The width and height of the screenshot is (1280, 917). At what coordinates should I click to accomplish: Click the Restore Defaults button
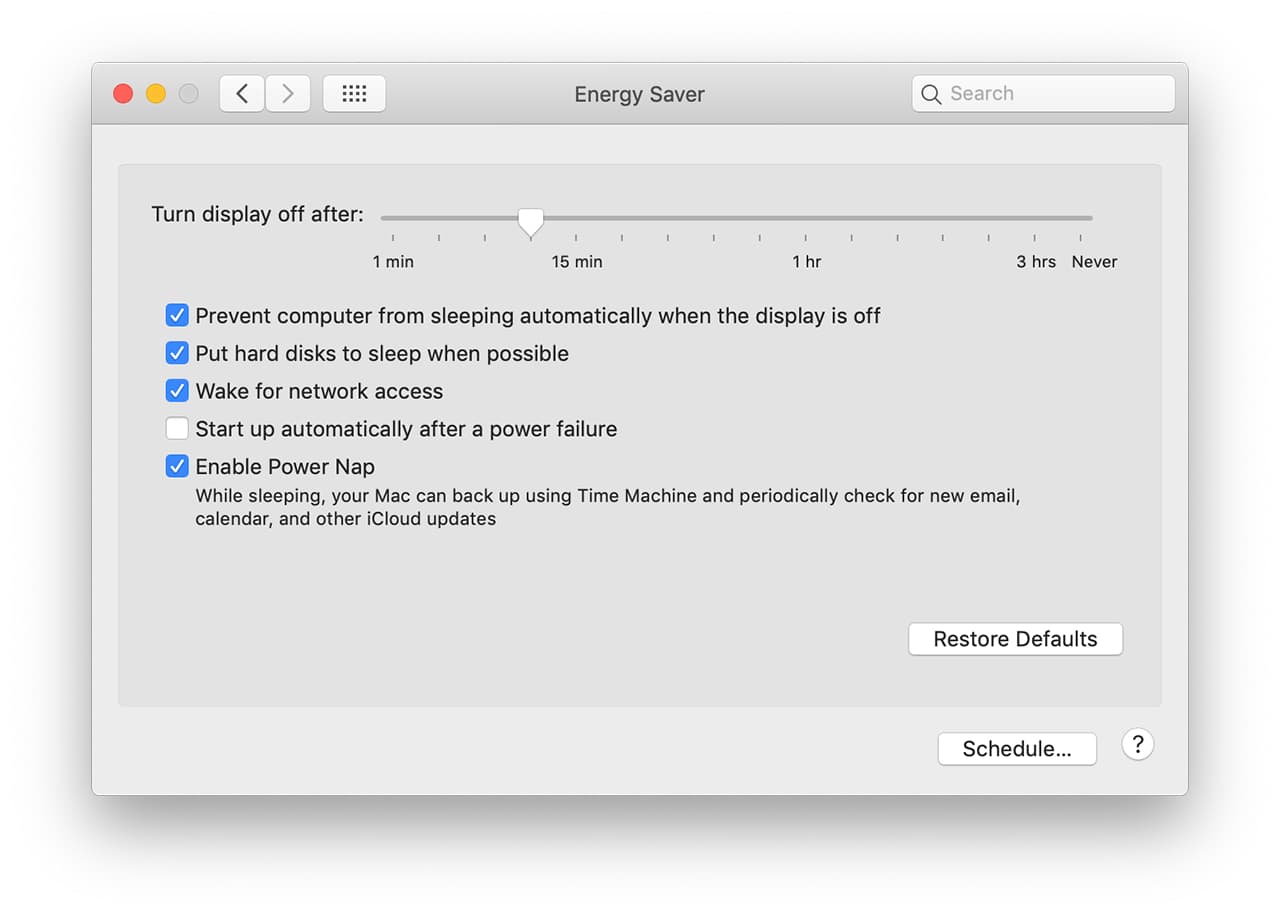[1015, 639]
